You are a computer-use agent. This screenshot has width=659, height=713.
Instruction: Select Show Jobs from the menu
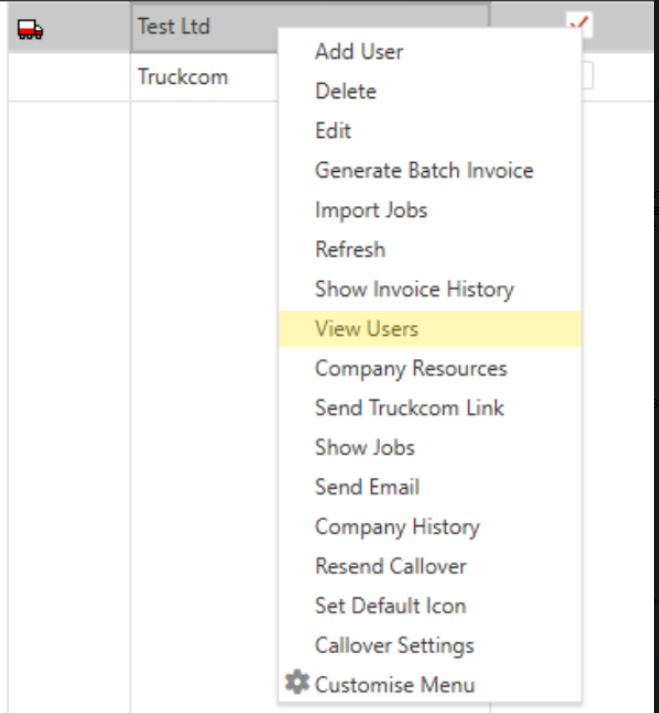pos(364,447)
